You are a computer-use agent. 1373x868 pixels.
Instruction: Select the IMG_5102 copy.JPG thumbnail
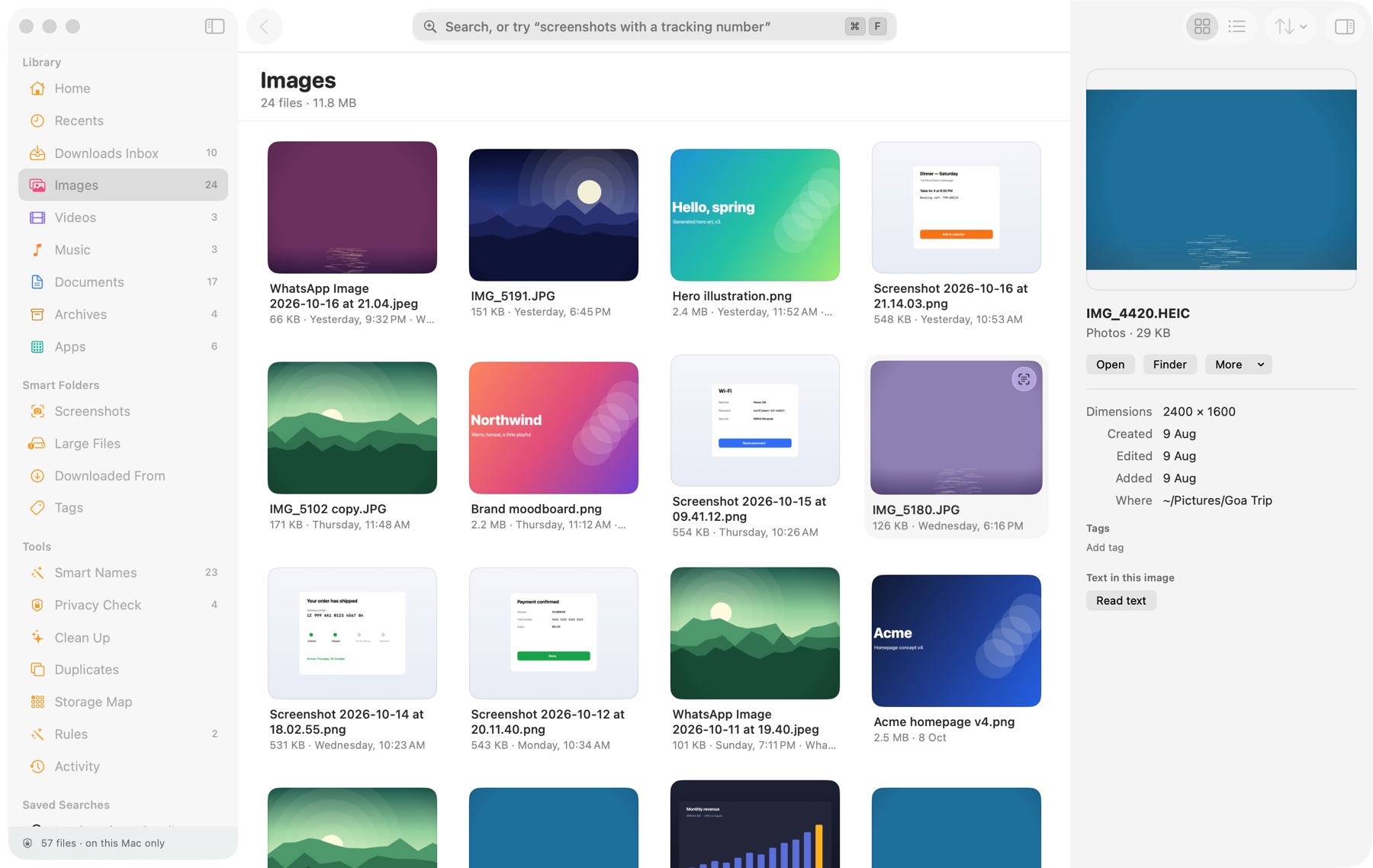coord(352,428)
